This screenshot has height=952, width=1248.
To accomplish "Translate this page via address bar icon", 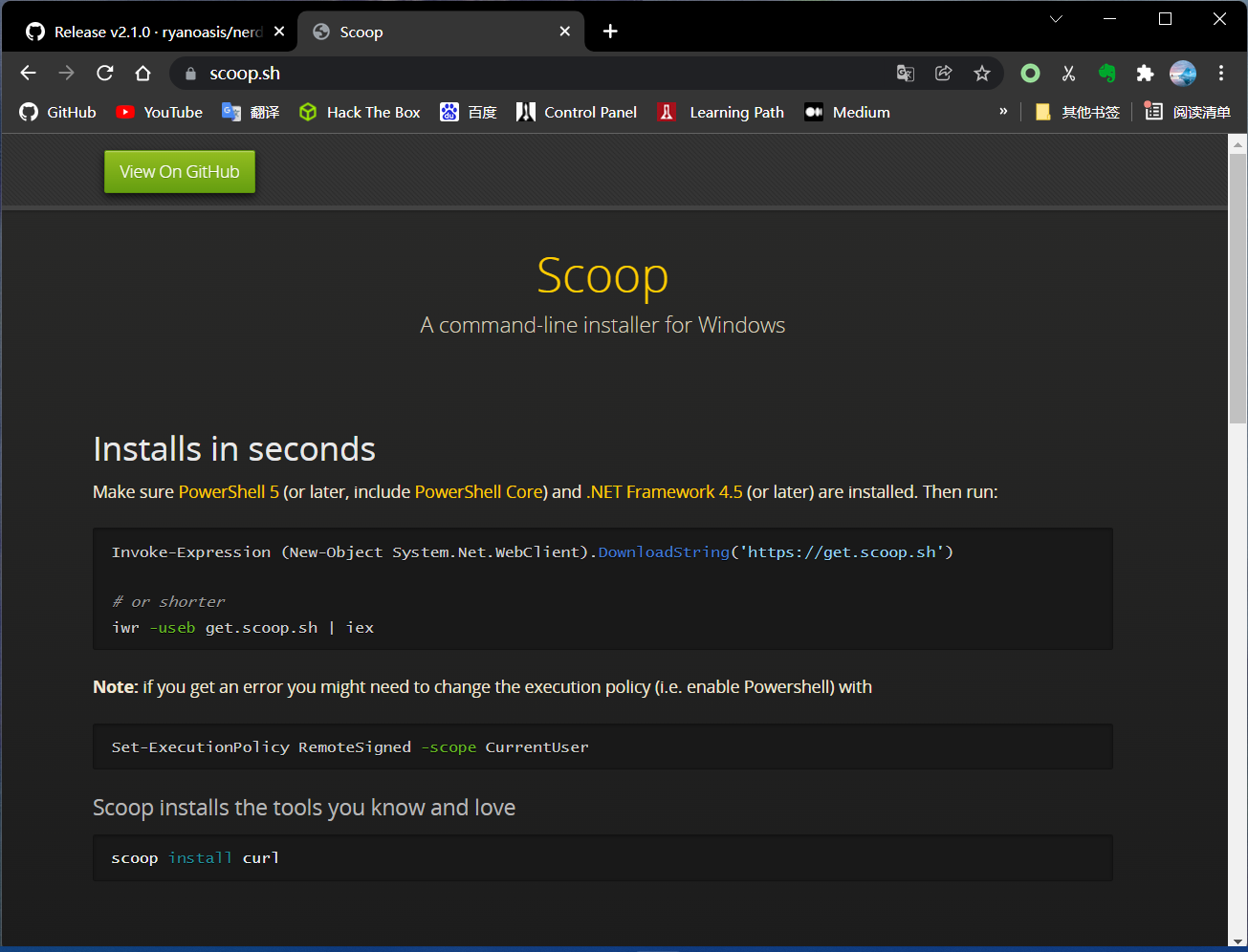I will [x=906, y=73].
